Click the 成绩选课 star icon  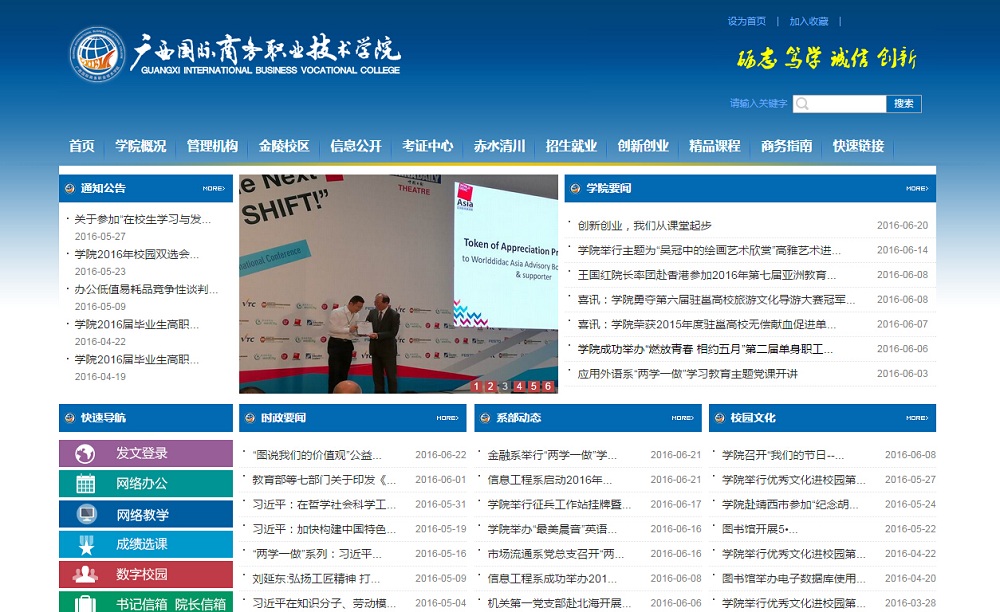coord(86,544)
